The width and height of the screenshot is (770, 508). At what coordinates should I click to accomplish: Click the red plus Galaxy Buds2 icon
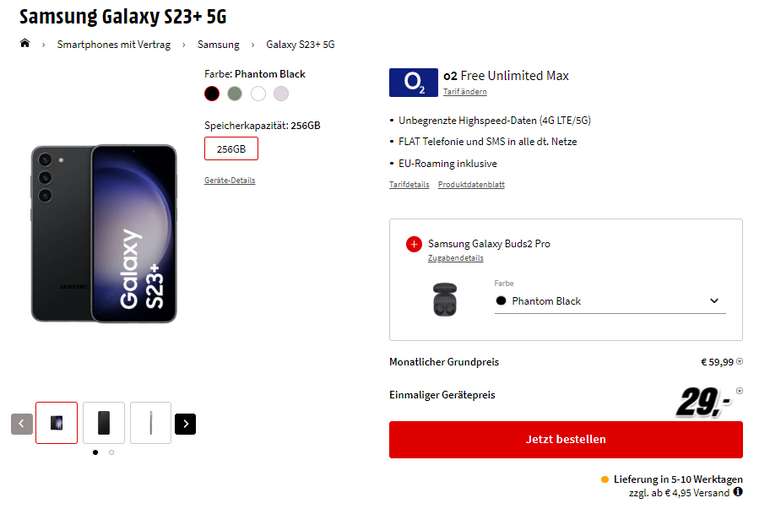[414, 244]
